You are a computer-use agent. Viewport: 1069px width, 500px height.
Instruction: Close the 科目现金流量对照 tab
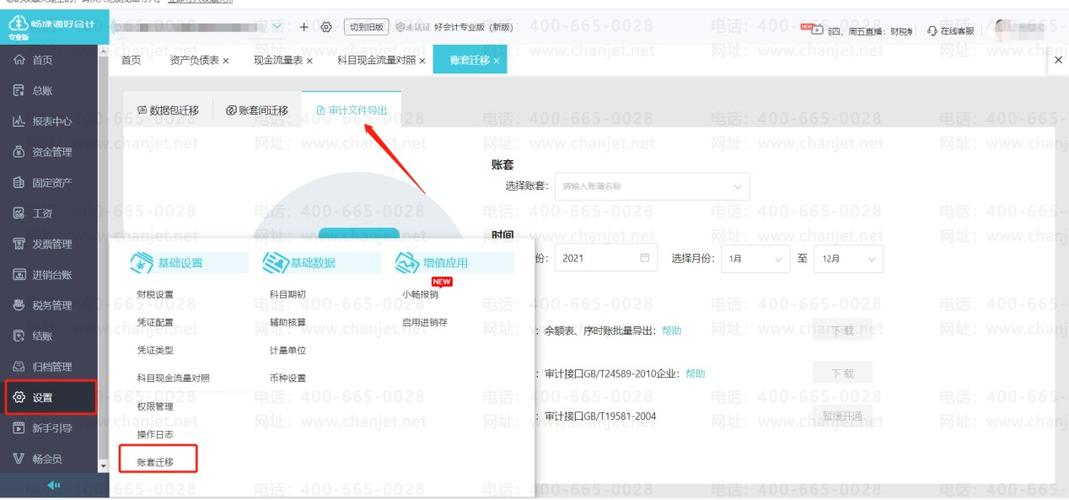(x=422, y=61)
